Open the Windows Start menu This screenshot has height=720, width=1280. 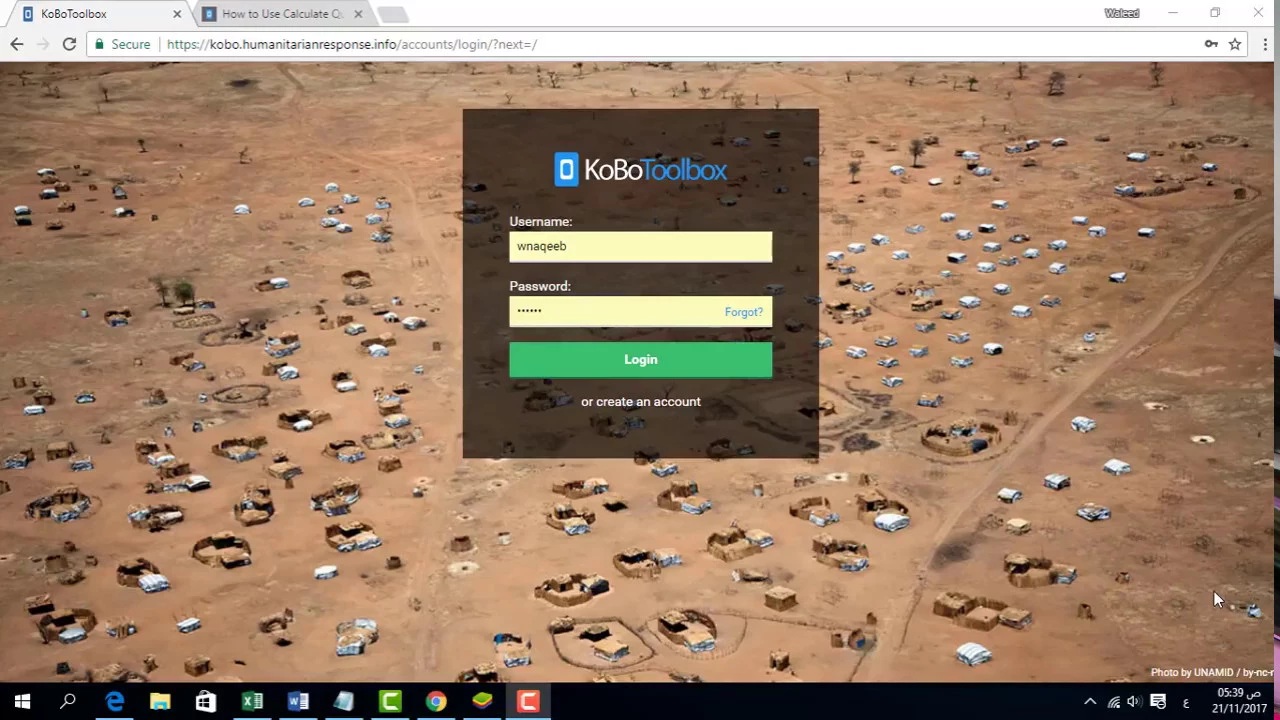pyautogui.click(x=22, y=702)
